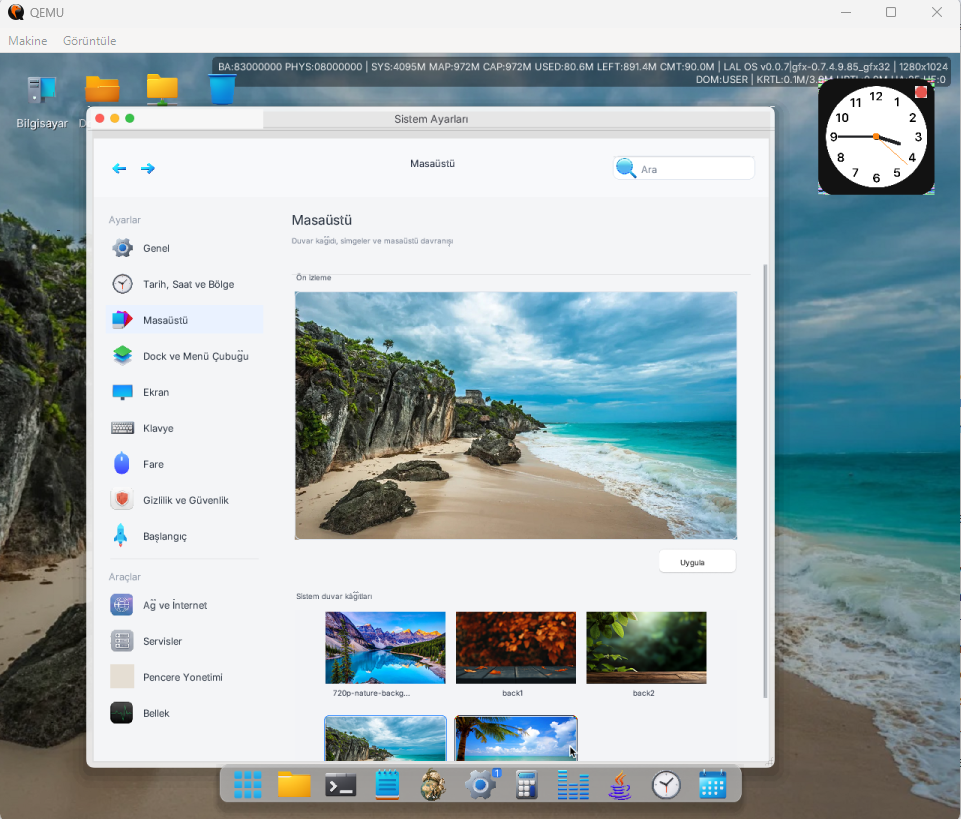Viewport: 961px width, 819px height.
Task: Launch the Java app from dock
Action: pyautogui.click(x=620, y=785)
